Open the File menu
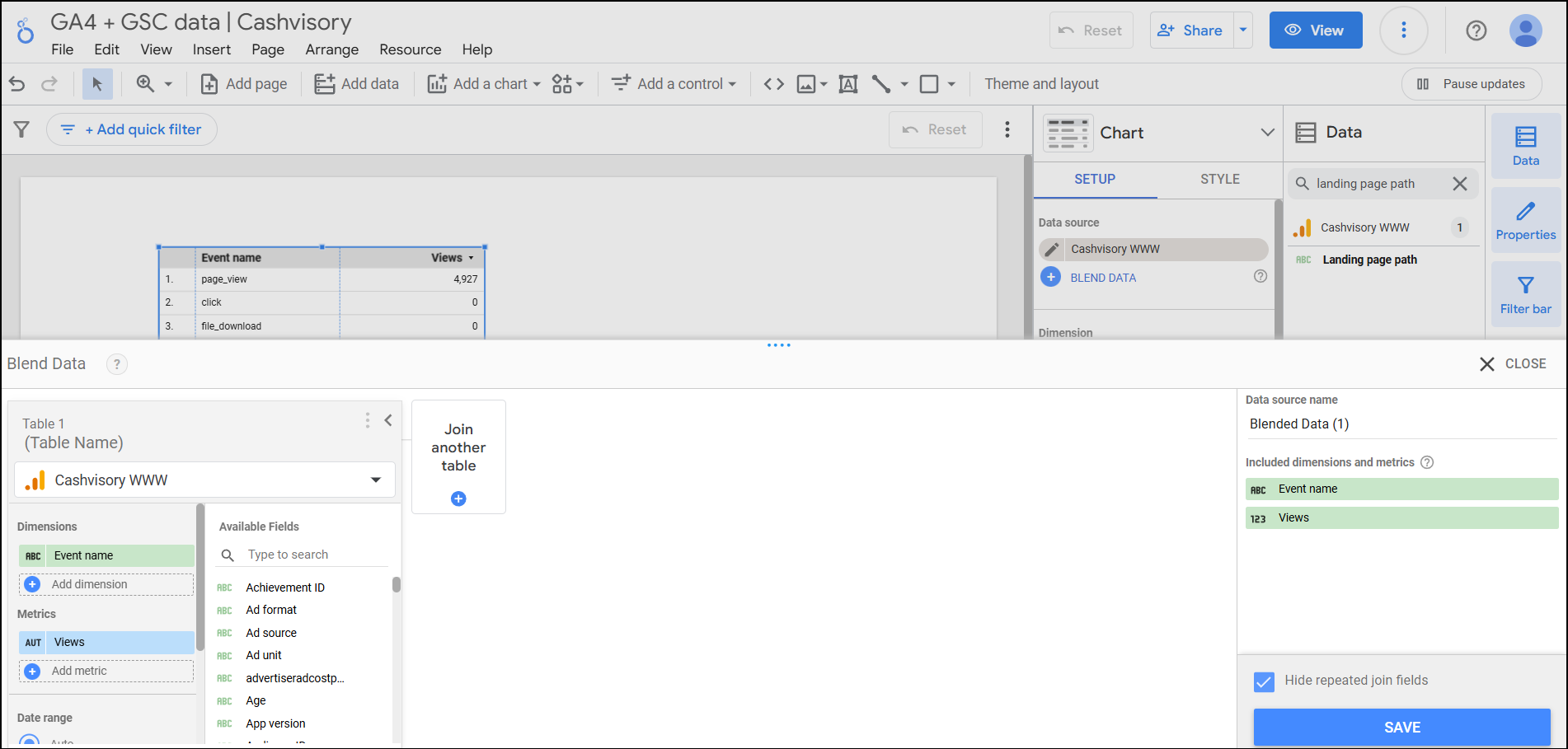 coord(63,49)
